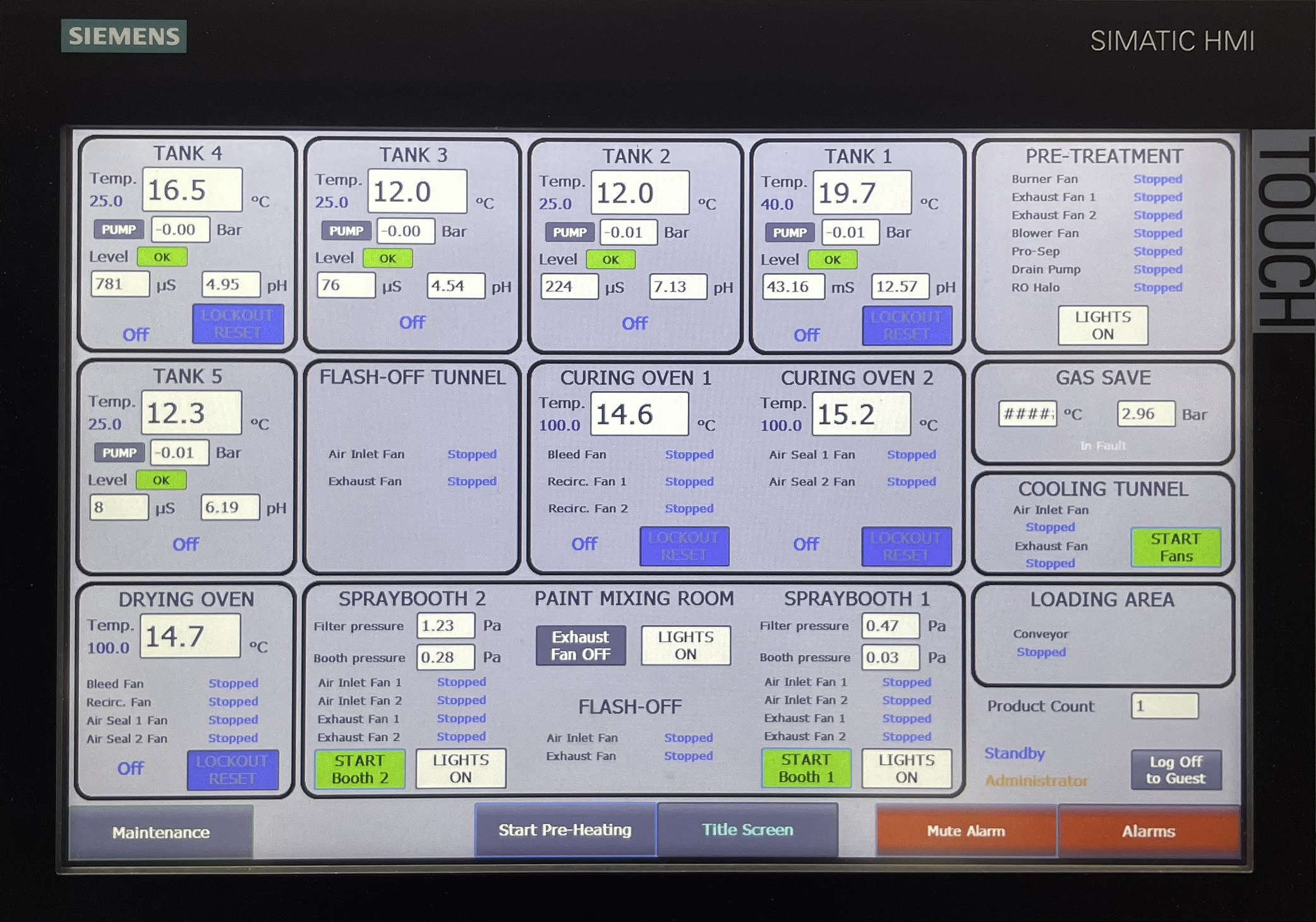Open the Maintenance screen
Screen dimensions: 1316x922
[161, 832]
